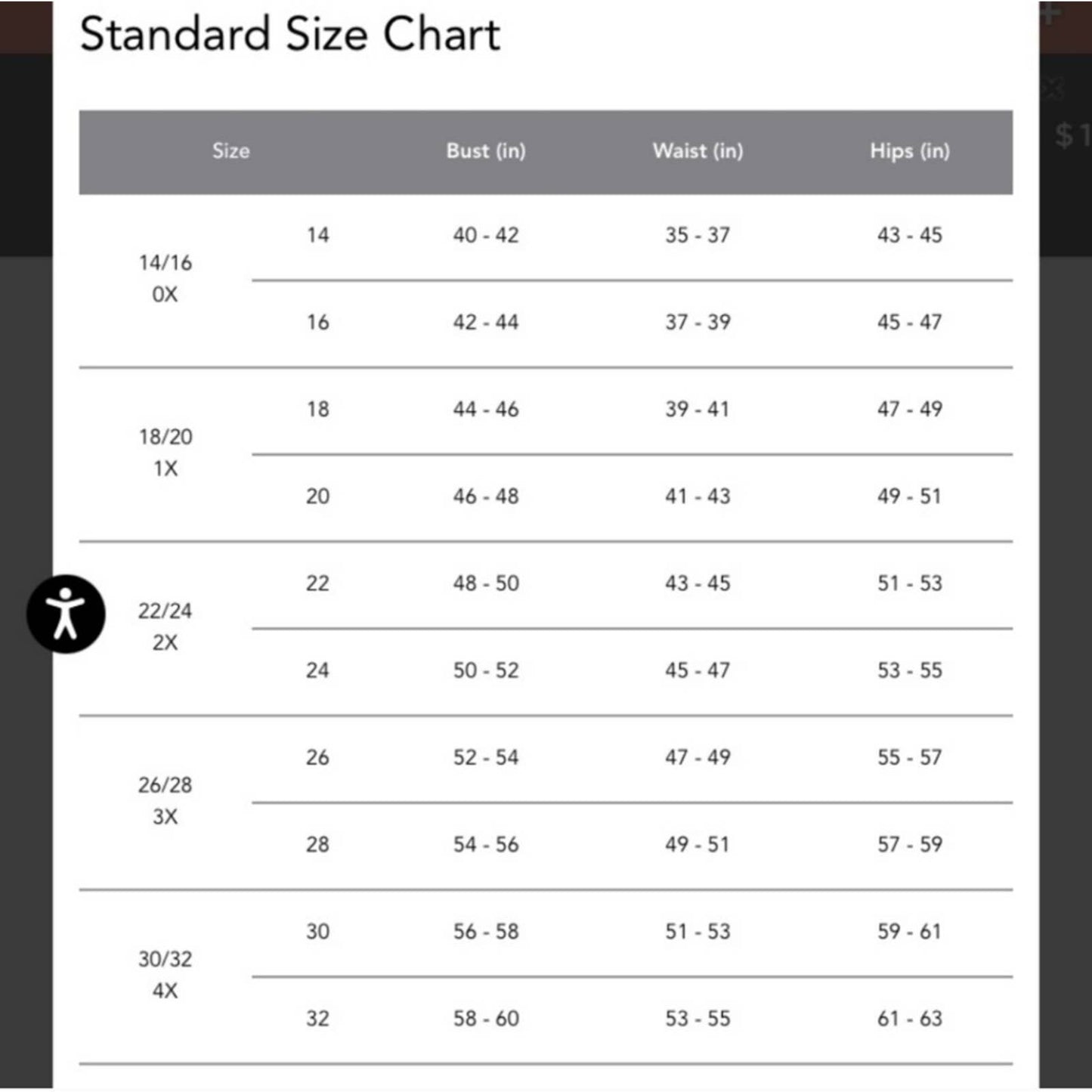The height and width of the screenshot is (1092, 1092).
Task: Click the Hips (in) column header
Action: (909, 151)
